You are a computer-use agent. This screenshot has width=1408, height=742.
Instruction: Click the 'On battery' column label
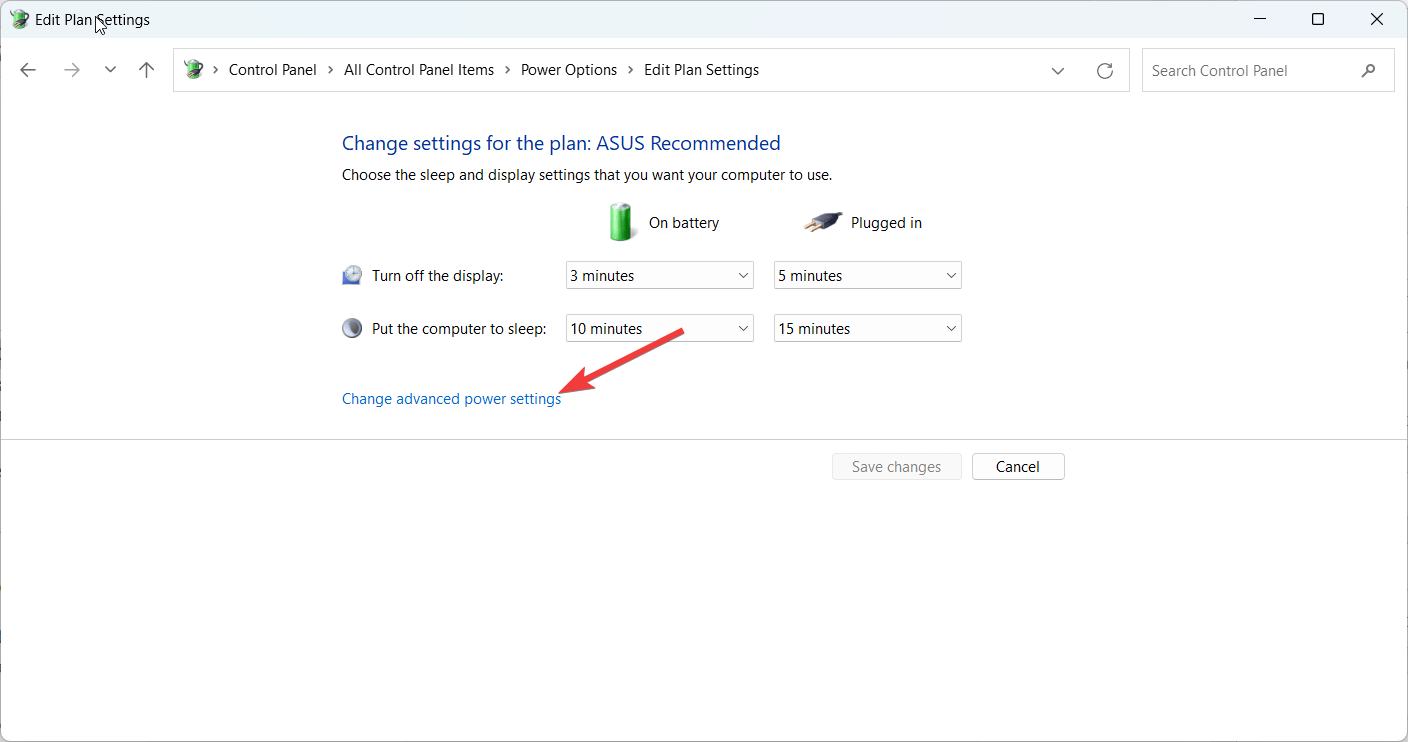tap(684, 223)
